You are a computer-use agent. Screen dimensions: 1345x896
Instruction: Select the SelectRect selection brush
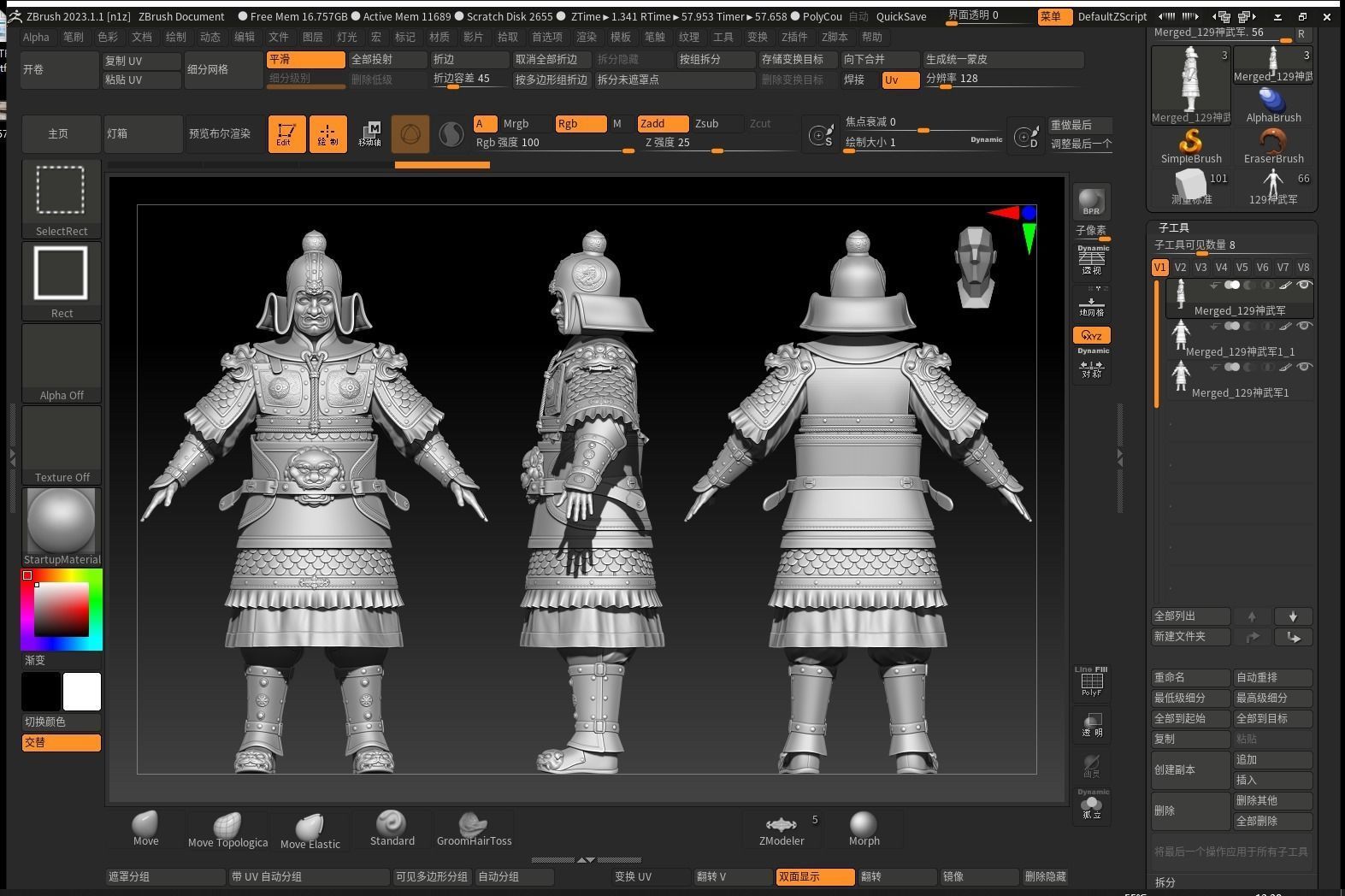pos(61,198)
